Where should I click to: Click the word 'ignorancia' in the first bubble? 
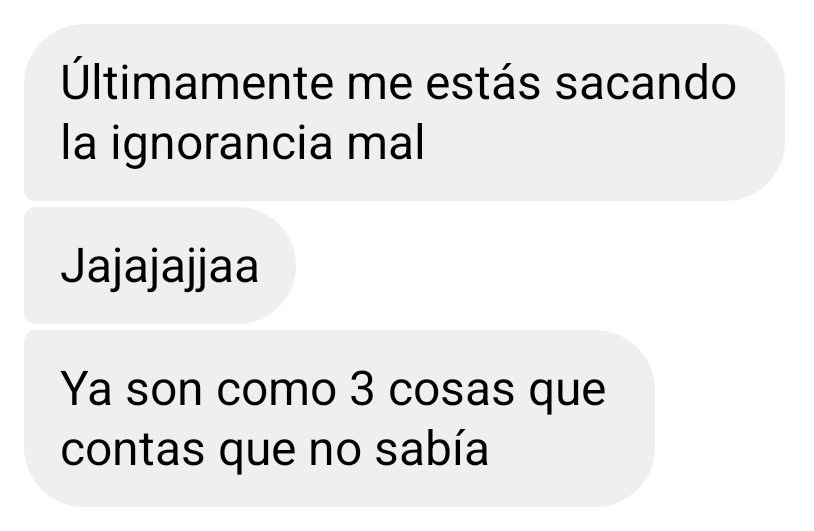pos(222,143)
